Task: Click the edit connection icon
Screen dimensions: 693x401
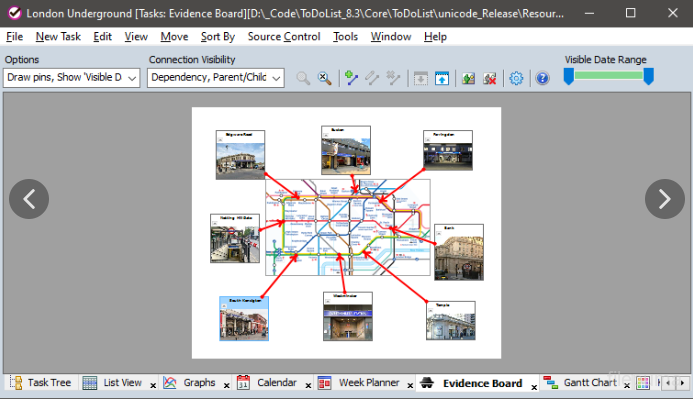Action: click(x=372, y=78)
